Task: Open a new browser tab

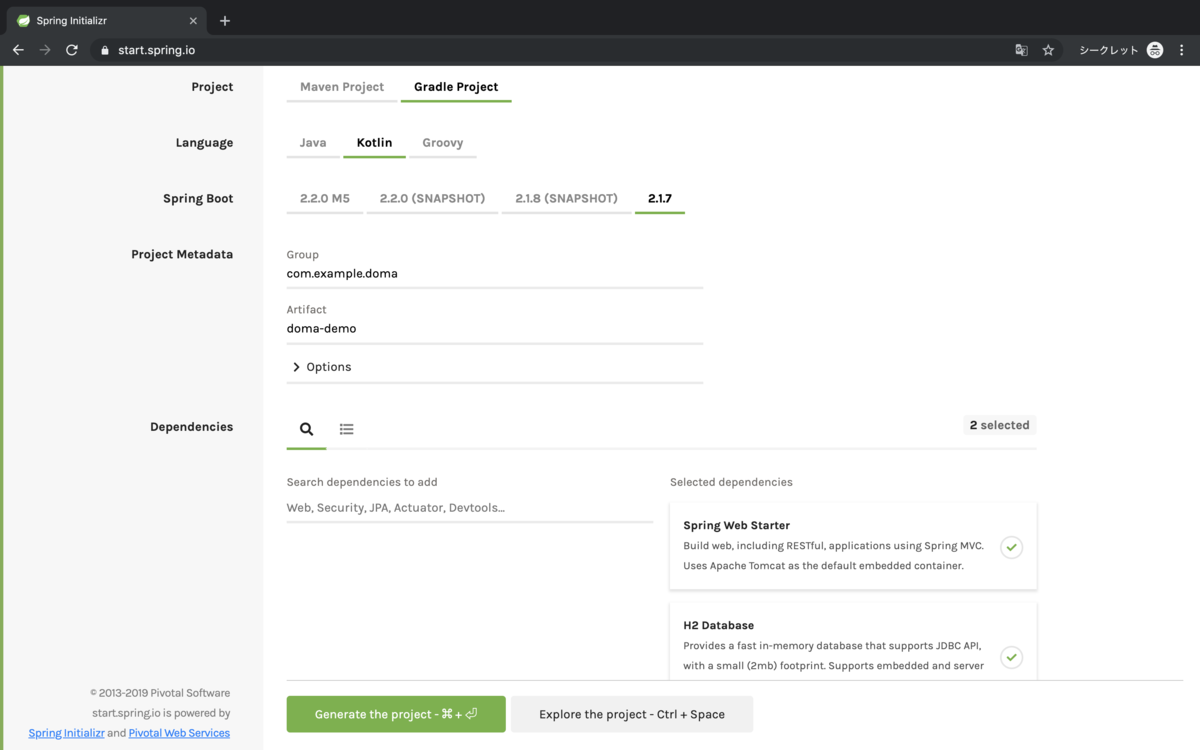Action: pos(225,20)
